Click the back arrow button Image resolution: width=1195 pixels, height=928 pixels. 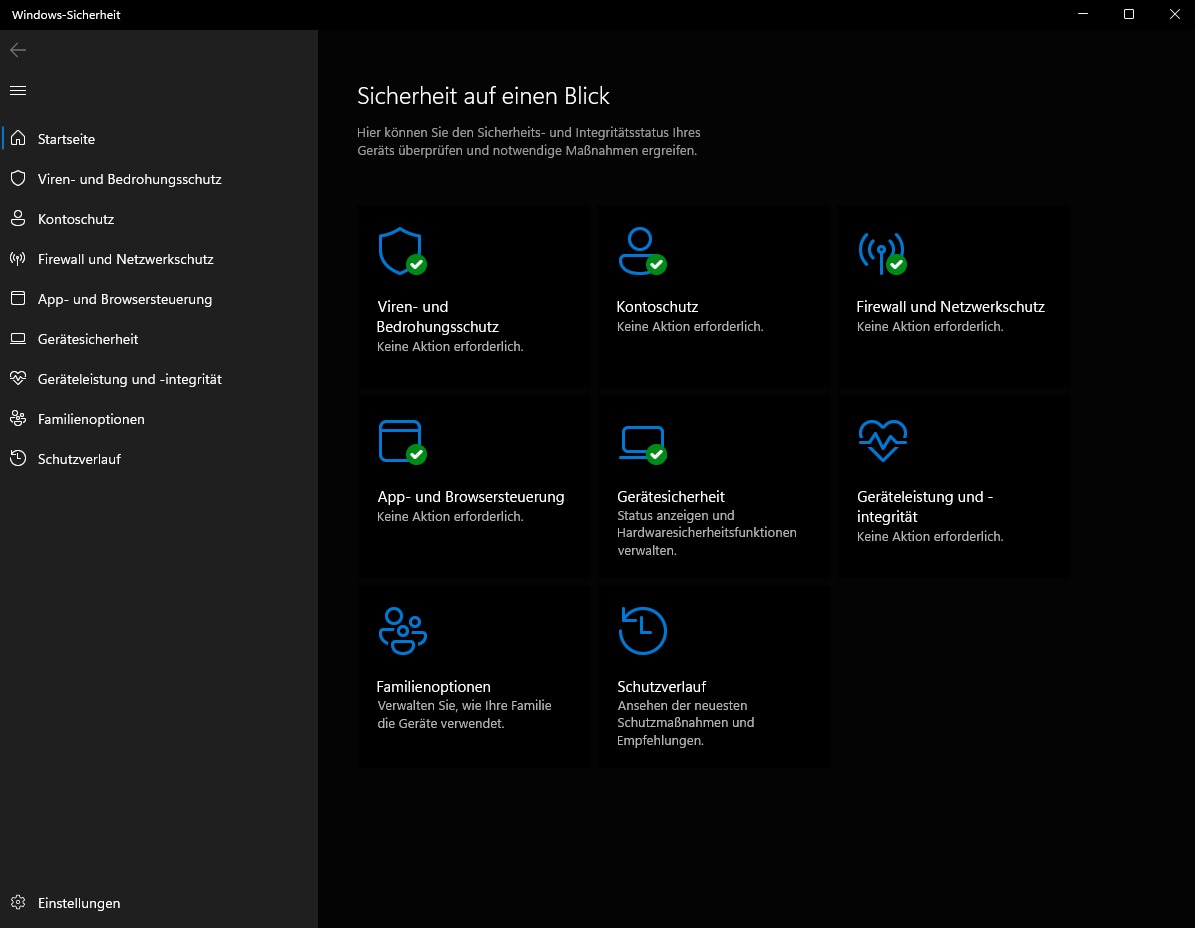pos(18,50)
